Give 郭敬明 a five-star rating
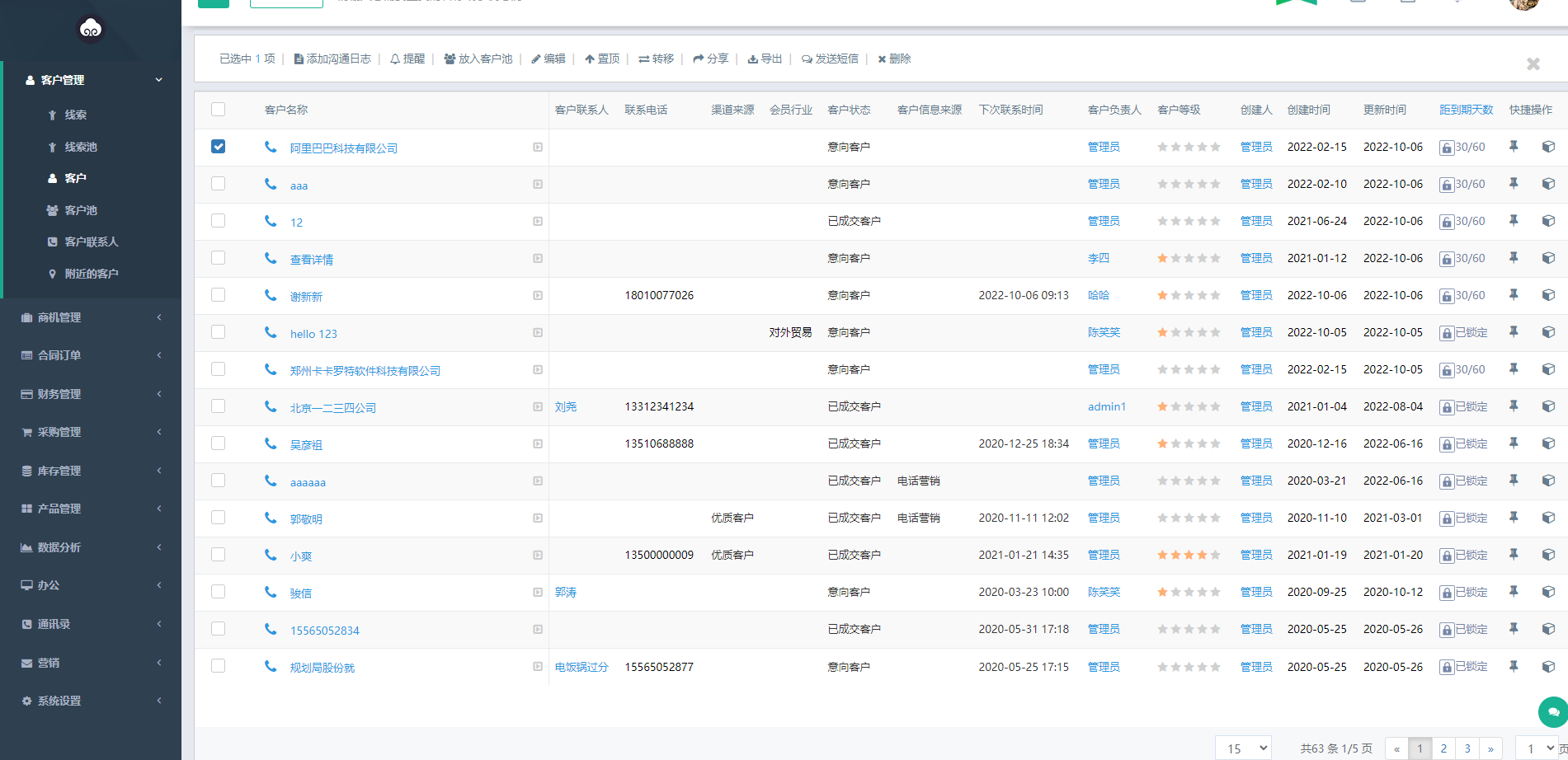Image resolution: width=1568 pixels, height=760 pixels. coord(1216,518)
